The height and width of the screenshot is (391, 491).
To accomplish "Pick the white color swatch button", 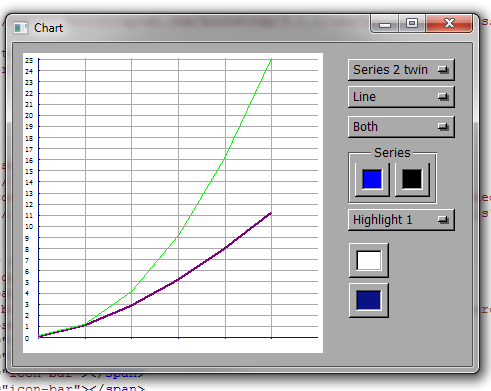I will (x=369, y=260).
